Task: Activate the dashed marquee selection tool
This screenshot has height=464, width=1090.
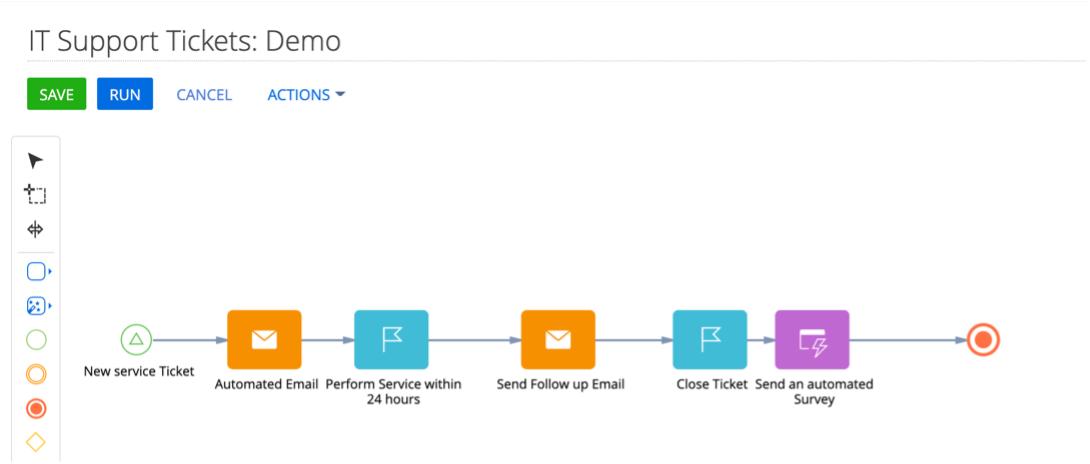Action: (36, 195)
